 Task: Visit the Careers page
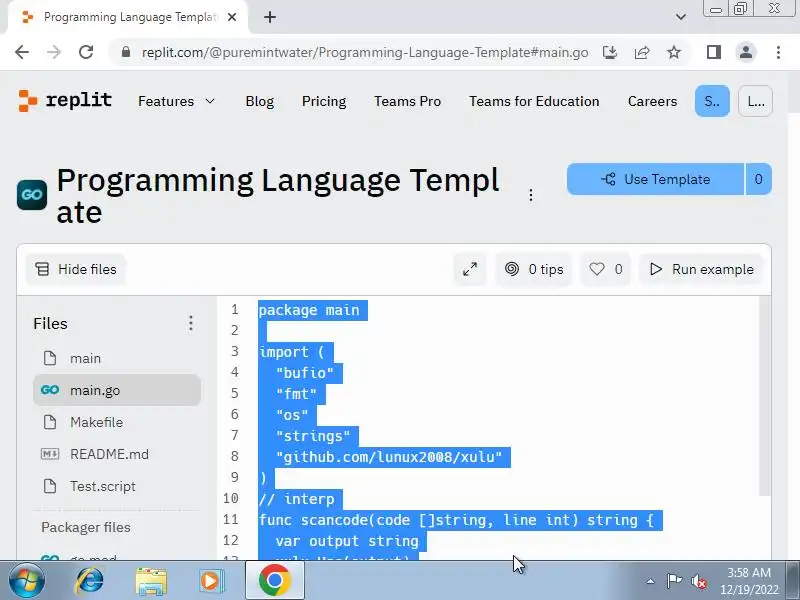click(x=652, y=101)
